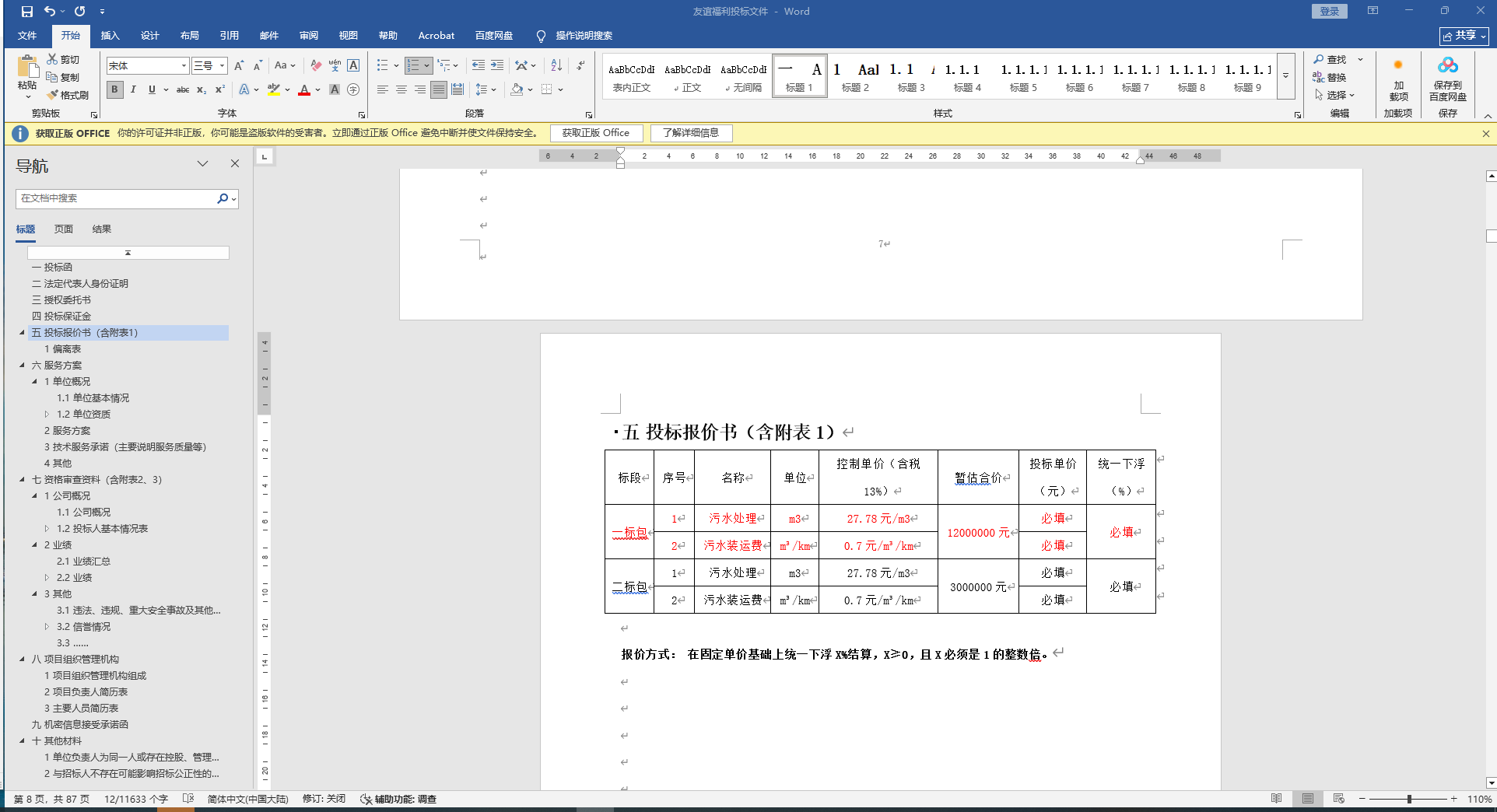Viewport: 1497px width, 812px height.
Task: Switch to Web Layout view in status bar
Action: pos(1338,799)
